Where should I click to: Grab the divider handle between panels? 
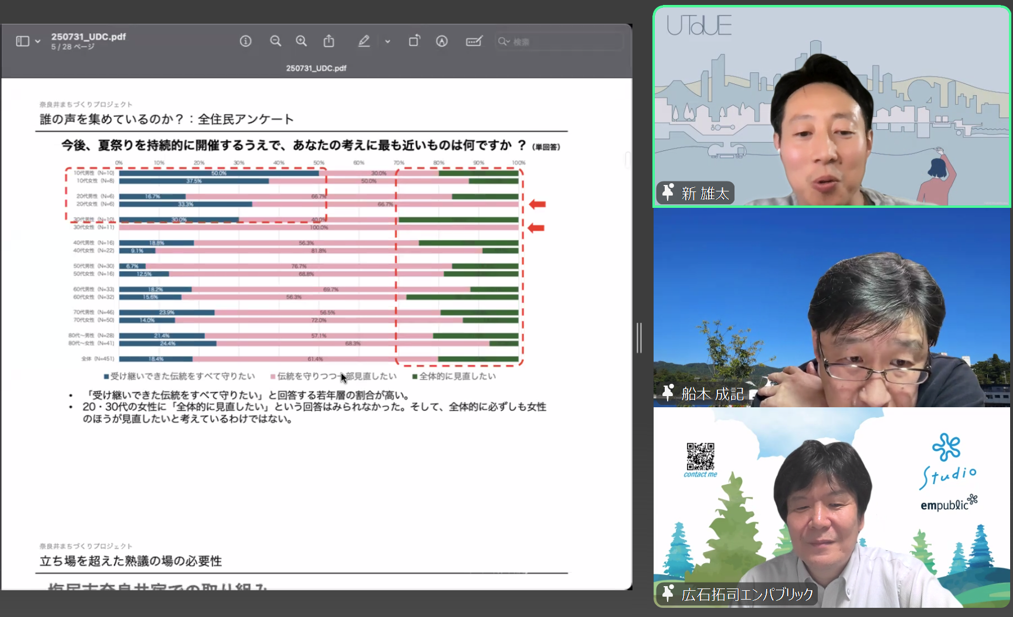tap(639, 338)
